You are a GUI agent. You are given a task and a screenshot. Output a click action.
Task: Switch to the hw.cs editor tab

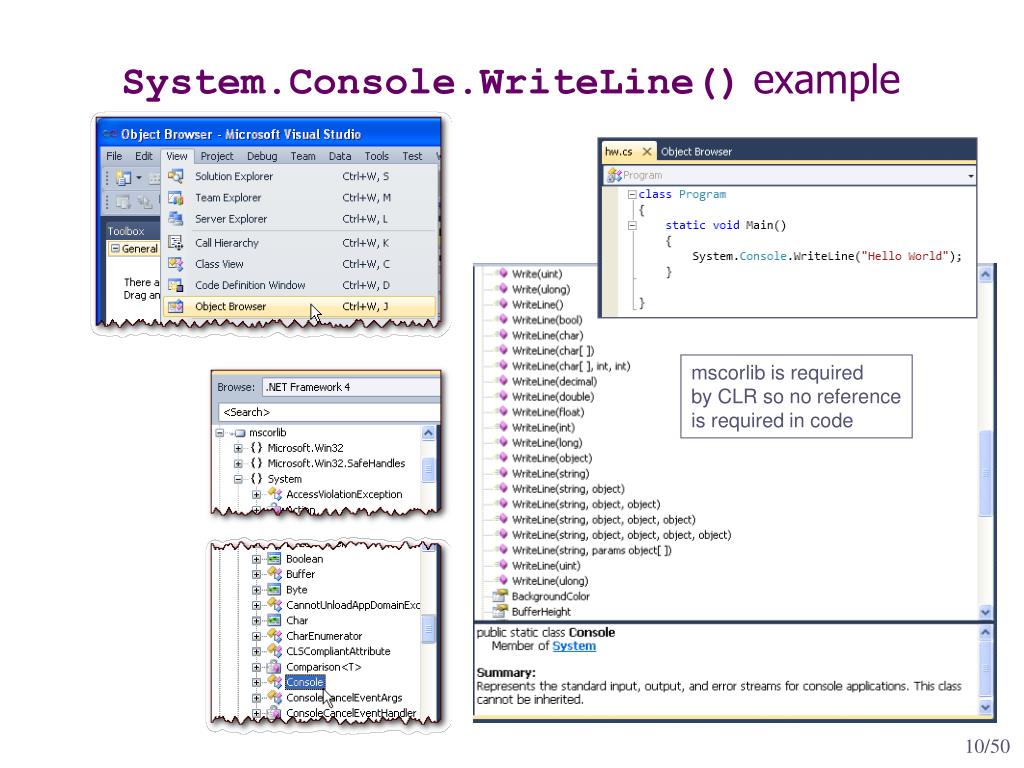point(618,152)
